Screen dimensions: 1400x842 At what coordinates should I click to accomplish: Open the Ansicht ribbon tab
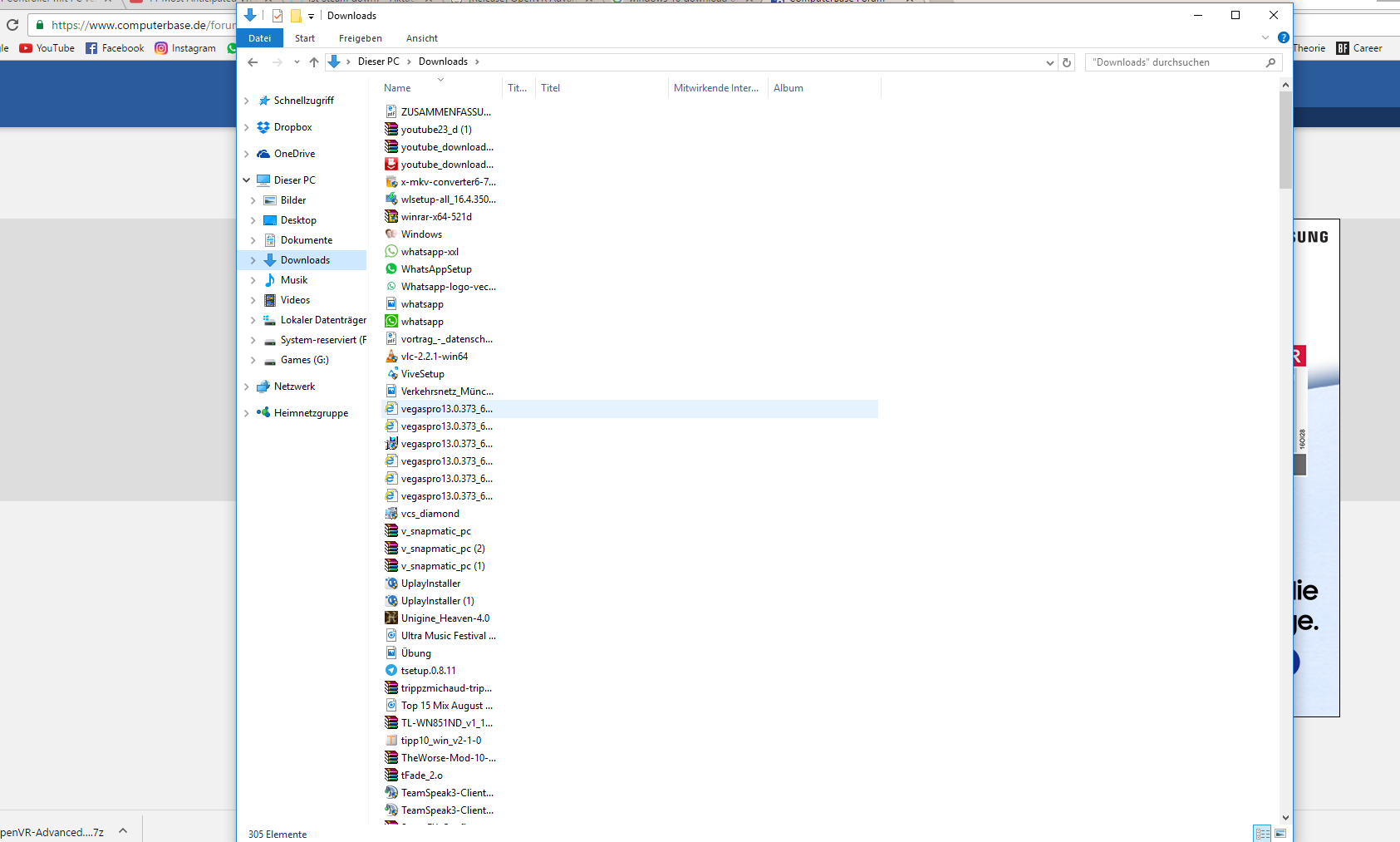click(422, 38)
